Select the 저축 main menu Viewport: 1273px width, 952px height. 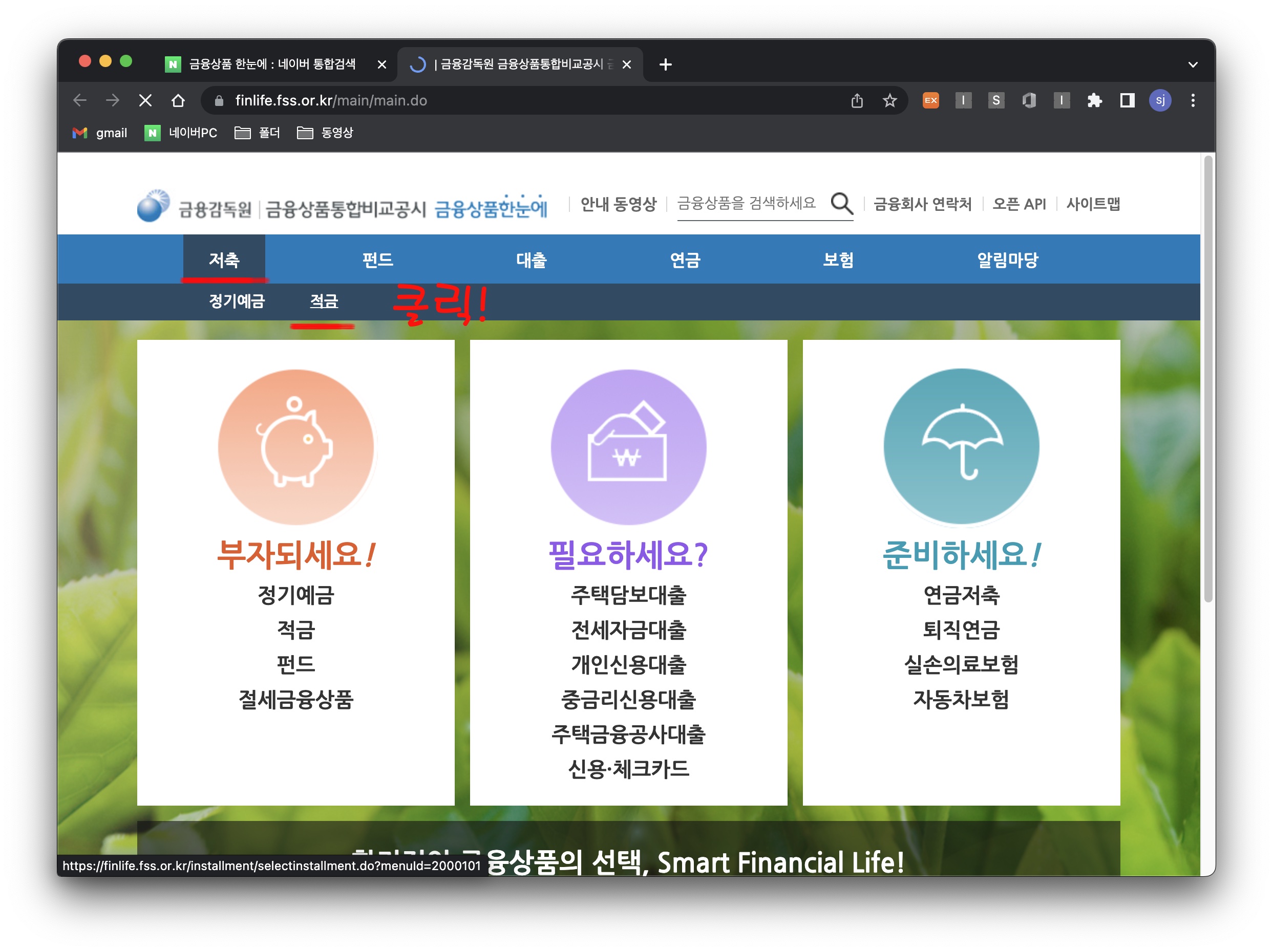[224, 259]
